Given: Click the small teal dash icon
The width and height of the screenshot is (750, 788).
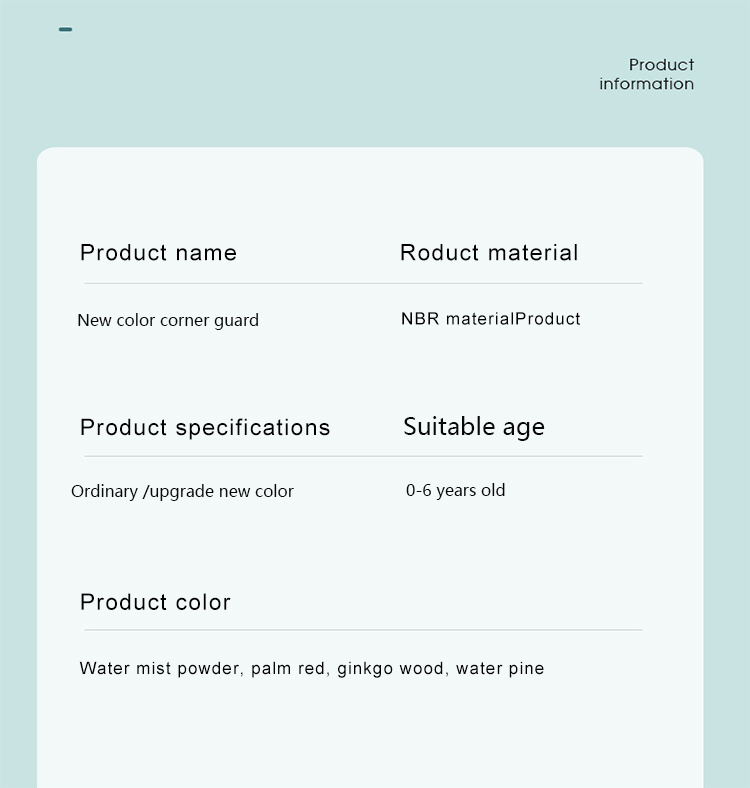Looking at the screenshot, I should pos(65,30).
